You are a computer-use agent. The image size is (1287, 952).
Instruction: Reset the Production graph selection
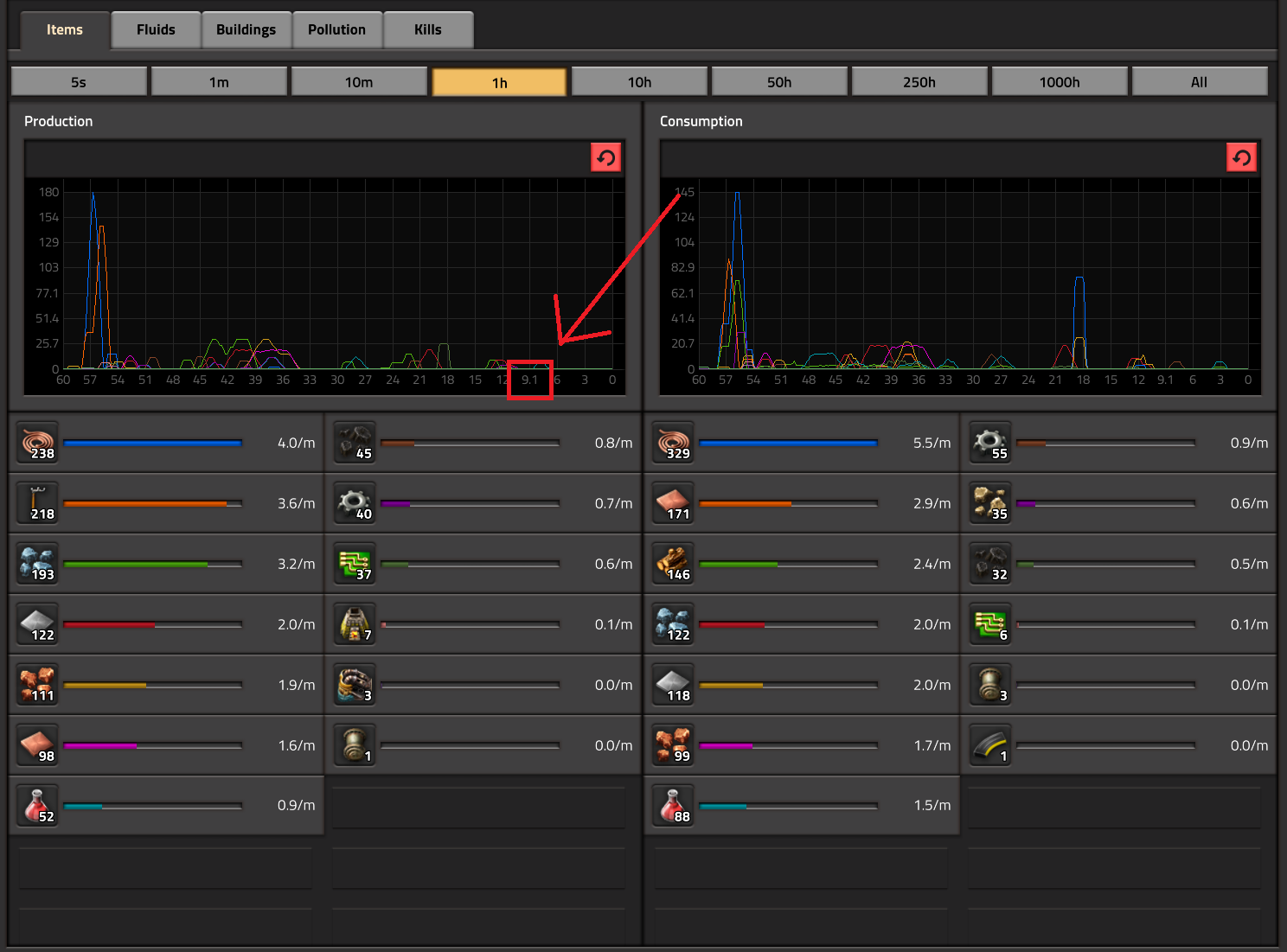(x=606, y=157)
